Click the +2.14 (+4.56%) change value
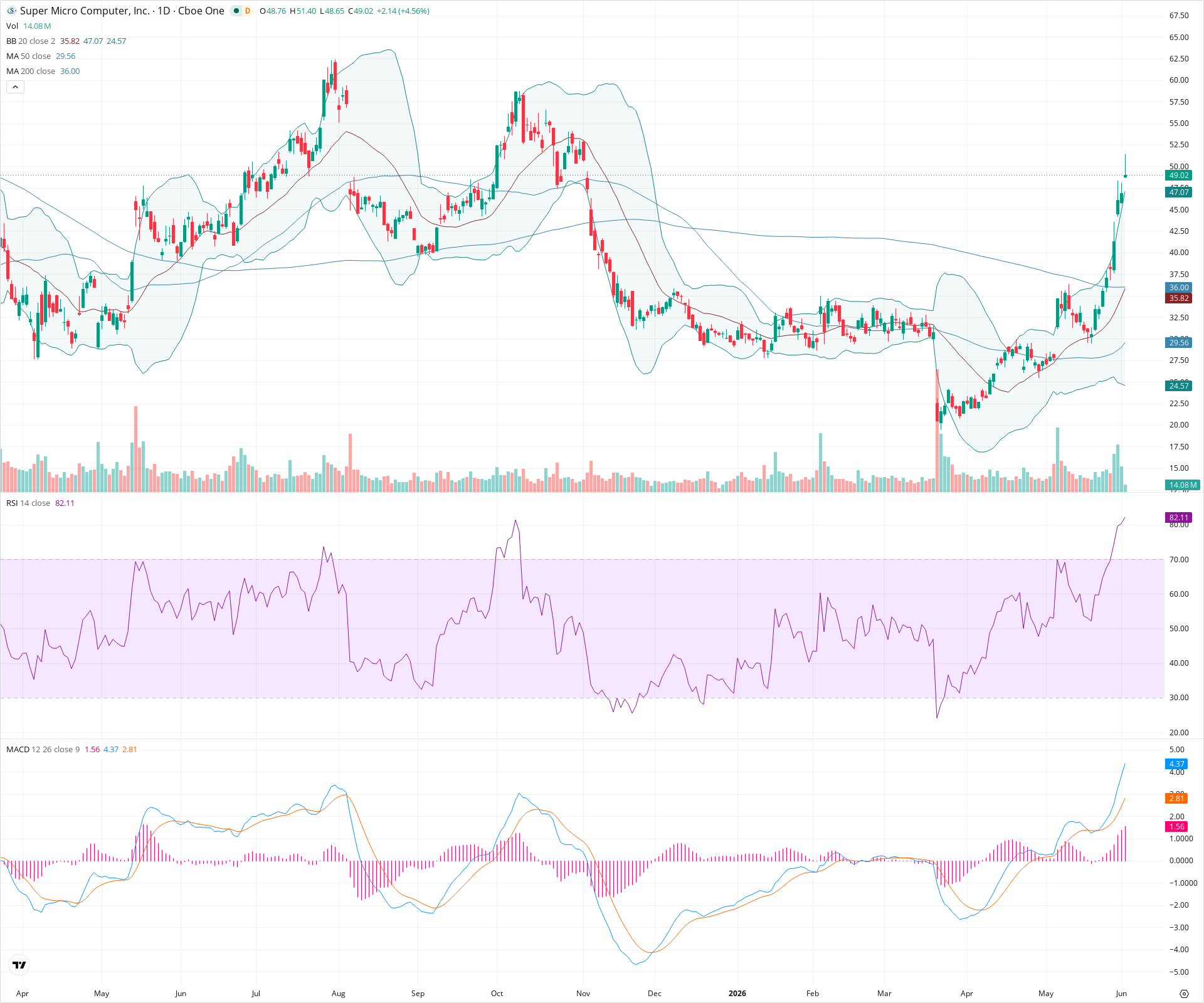Image resolution: width=1204 pixels, height=1003 pixels. click(403, 11)
